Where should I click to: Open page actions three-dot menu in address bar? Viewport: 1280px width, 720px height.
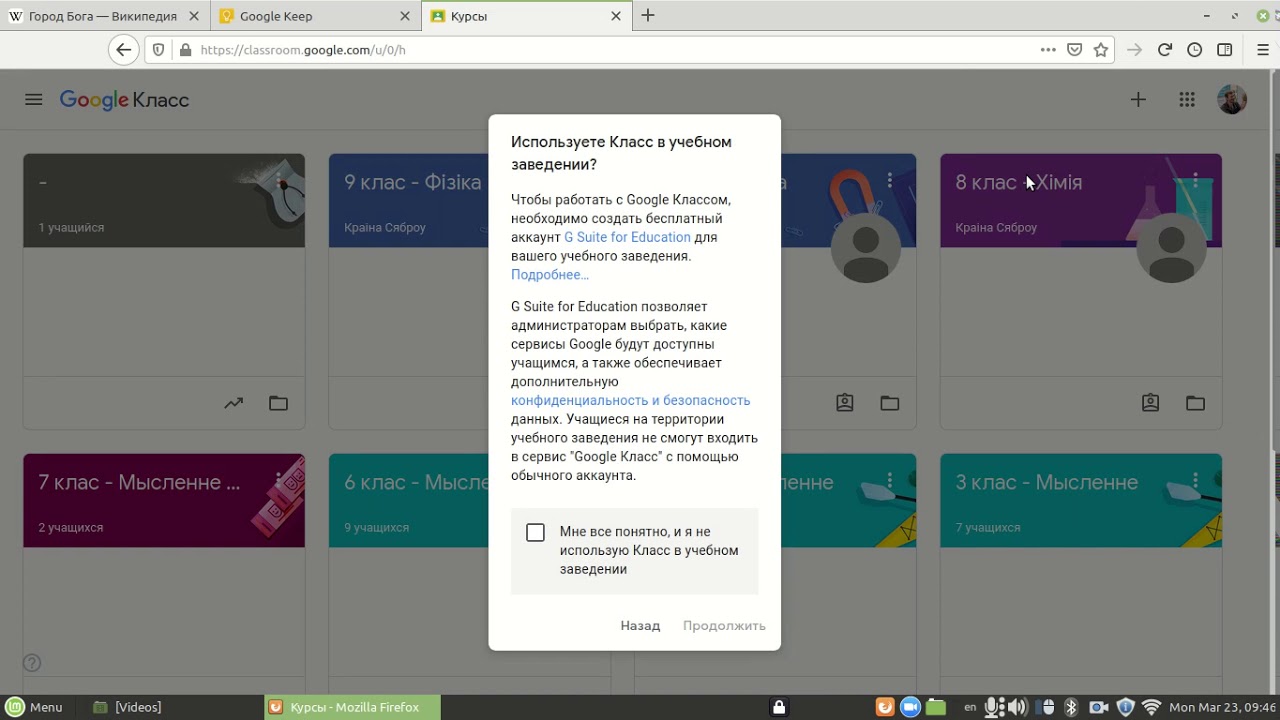(1048, 50)
